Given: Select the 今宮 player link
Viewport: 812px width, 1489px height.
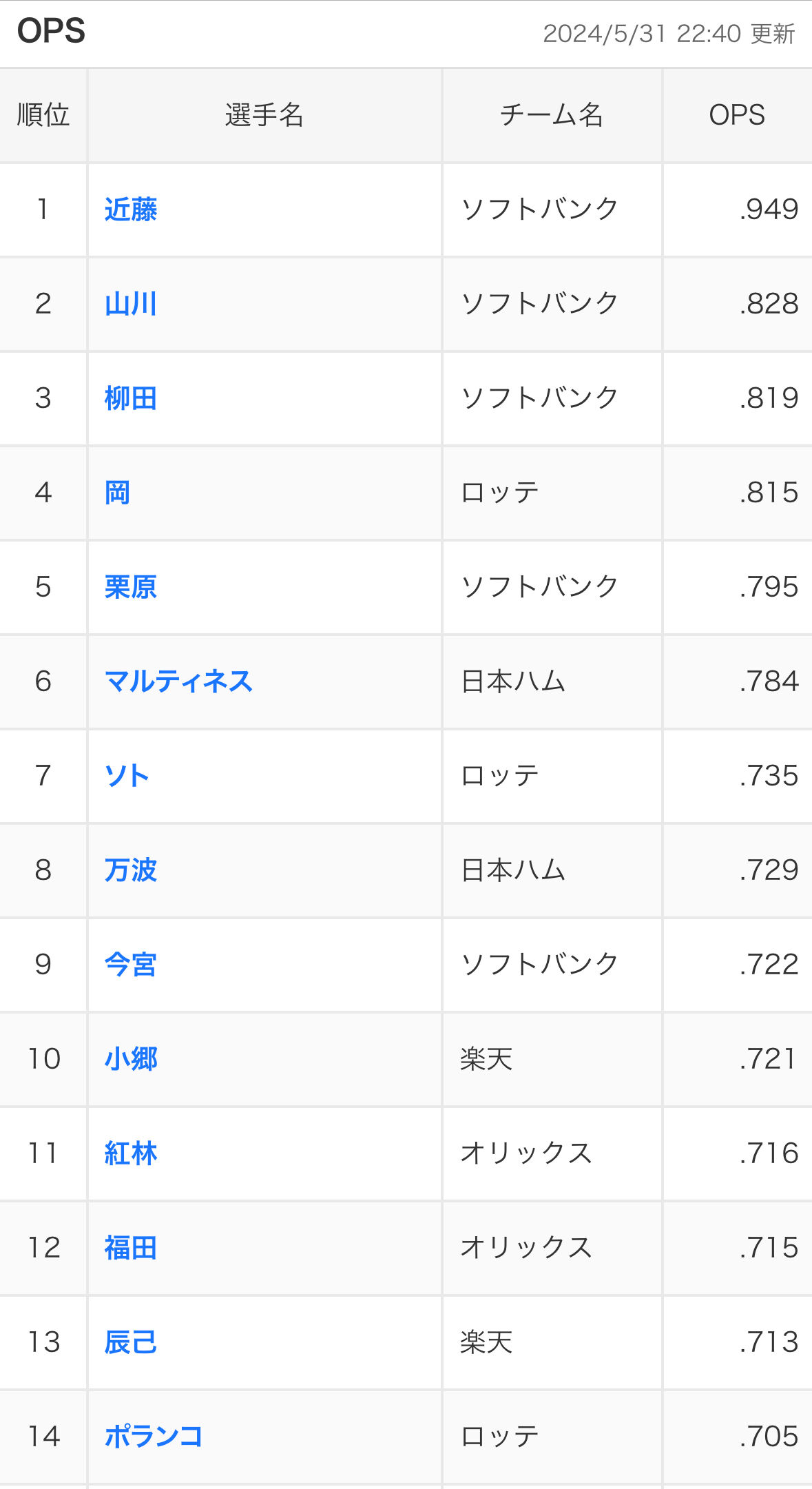Looking at the screenshot, I should click(131, 965).
